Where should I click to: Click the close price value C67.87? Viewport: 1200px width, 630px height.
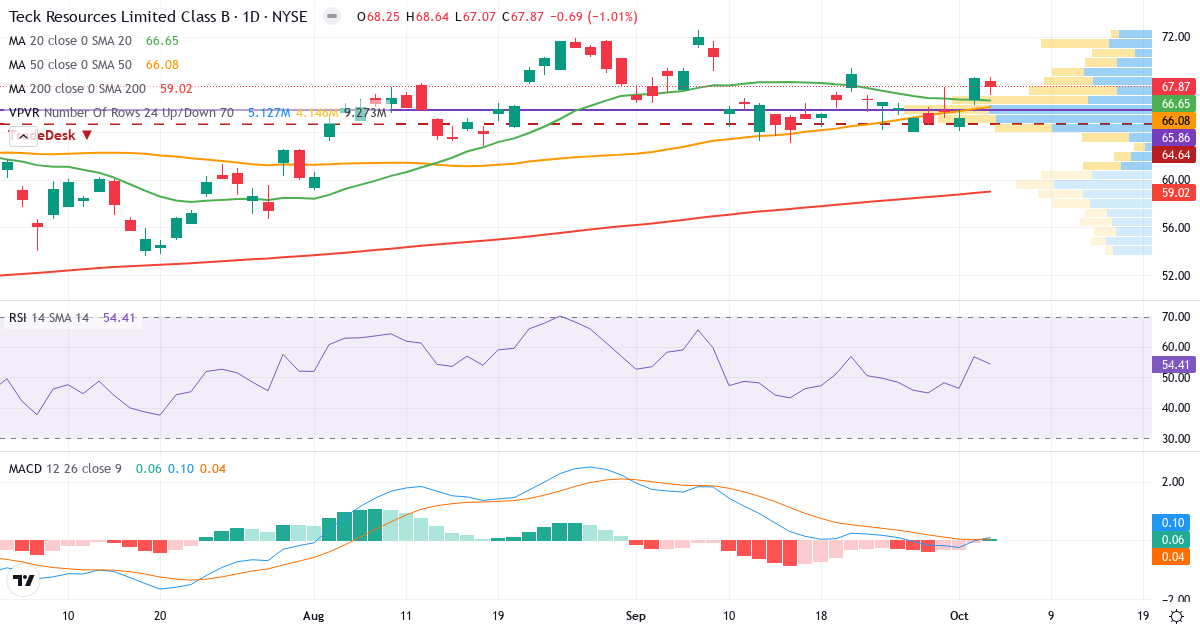tap(525, 17)
